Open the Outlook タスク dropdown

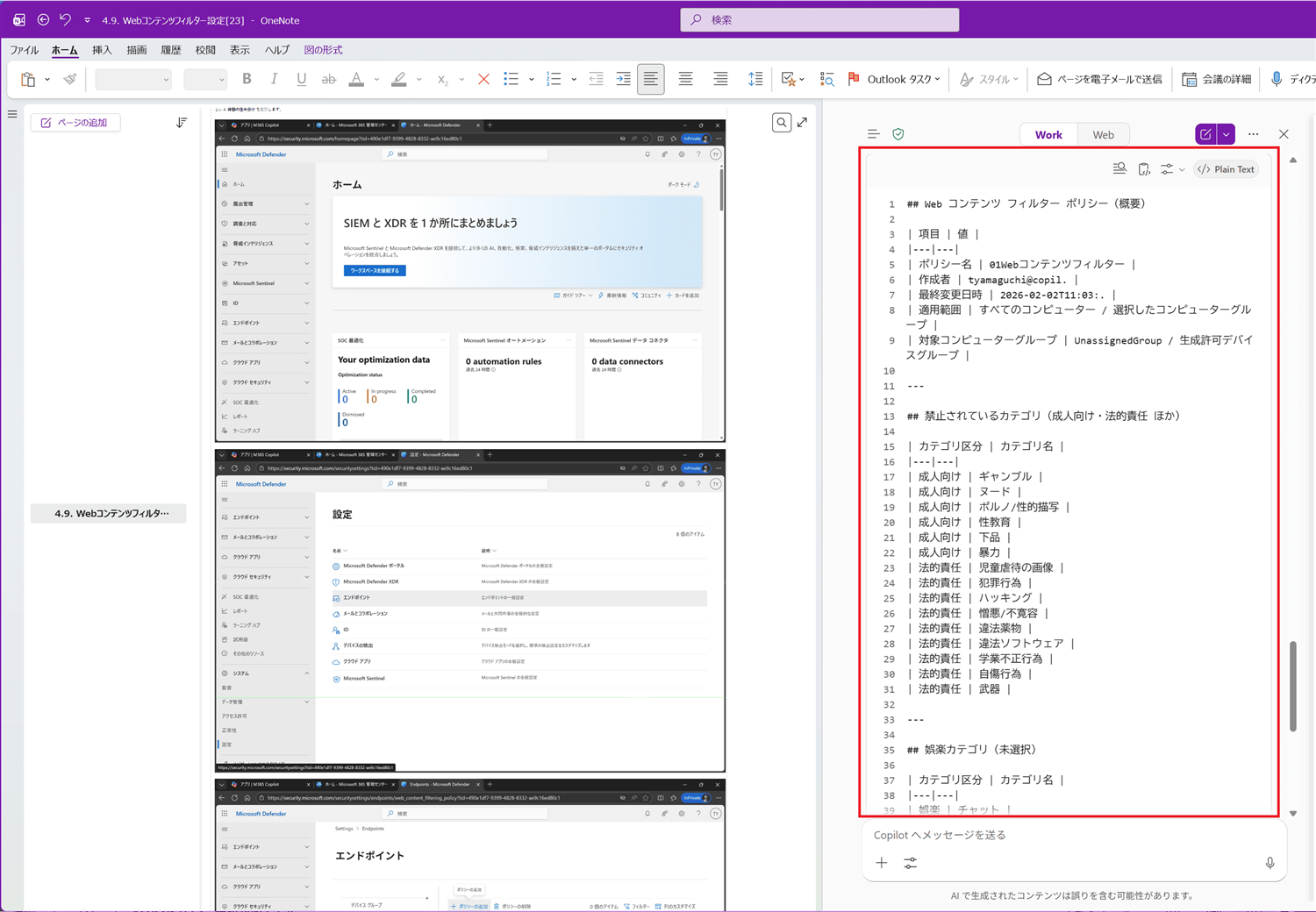point(894,79)
